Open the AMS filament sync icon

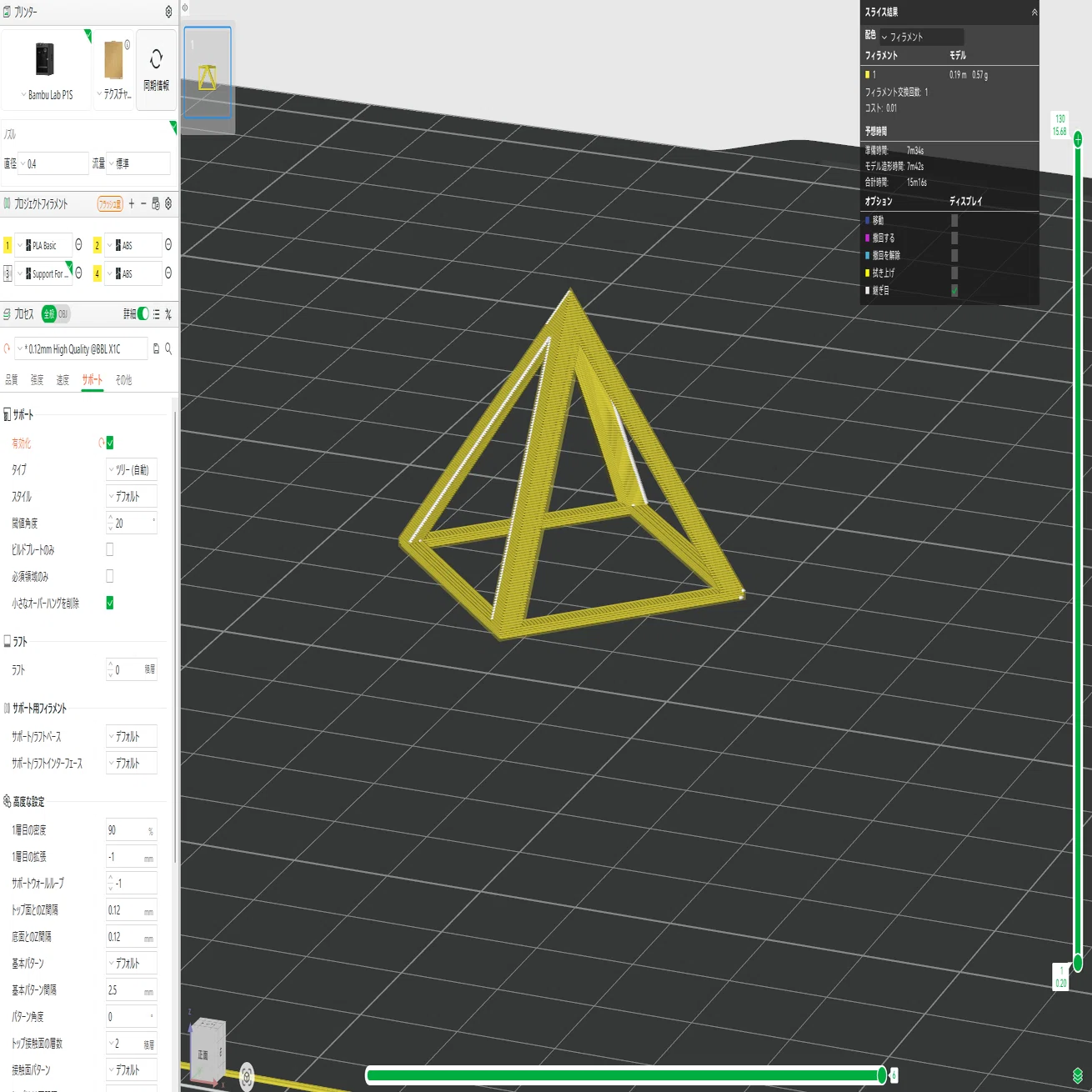pos(156,203)
